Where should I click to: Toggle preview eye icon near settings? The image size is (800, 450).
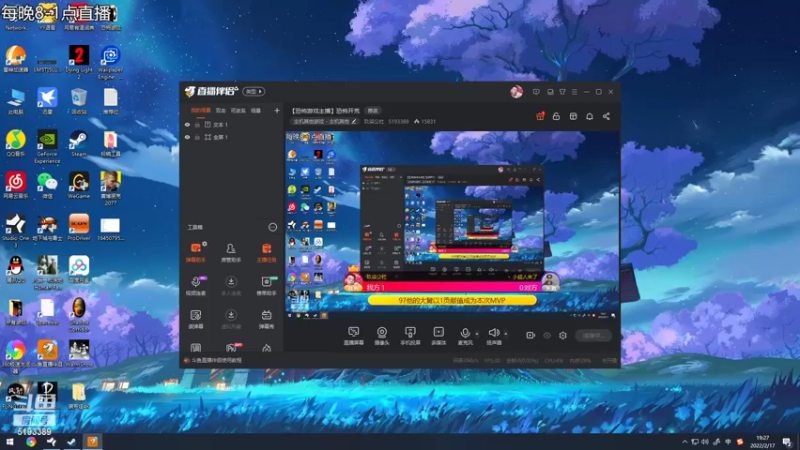547,335
